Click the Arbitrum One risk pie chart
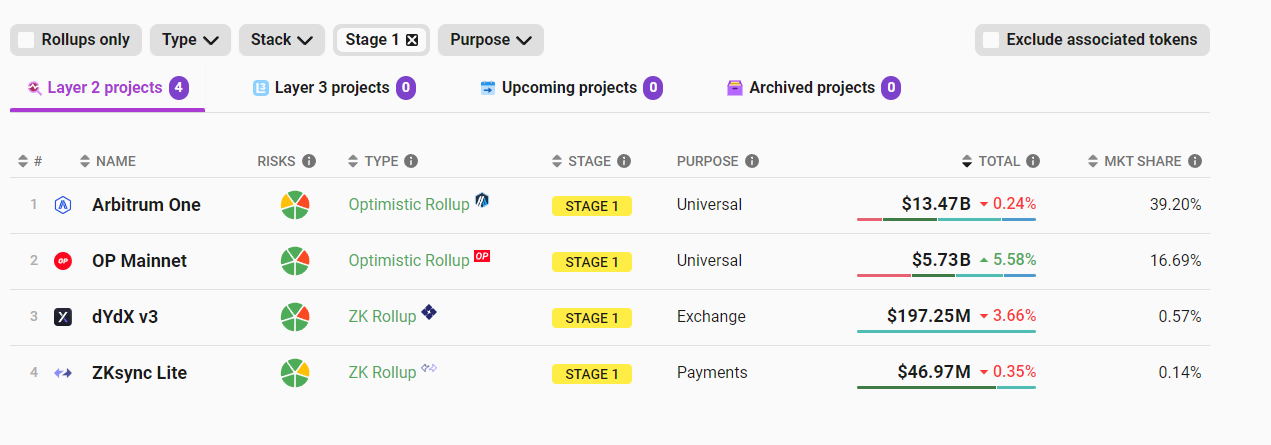 pyautogui.click(x=295, y=205)
